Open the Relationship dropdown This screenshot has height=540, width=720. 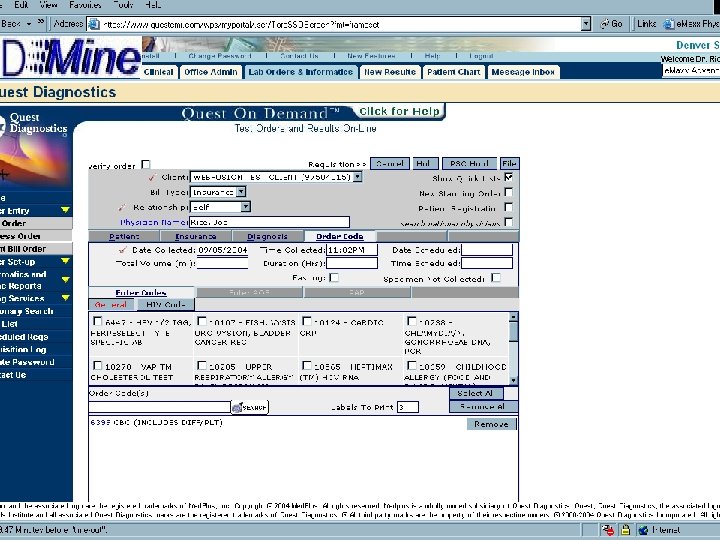pyautogui.click(x=246, y=207)
